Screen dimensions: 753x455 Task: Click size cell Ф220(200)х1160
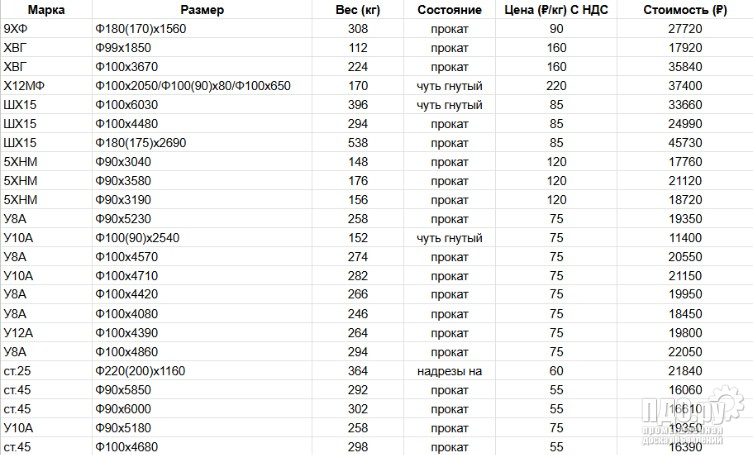[140, 370]
